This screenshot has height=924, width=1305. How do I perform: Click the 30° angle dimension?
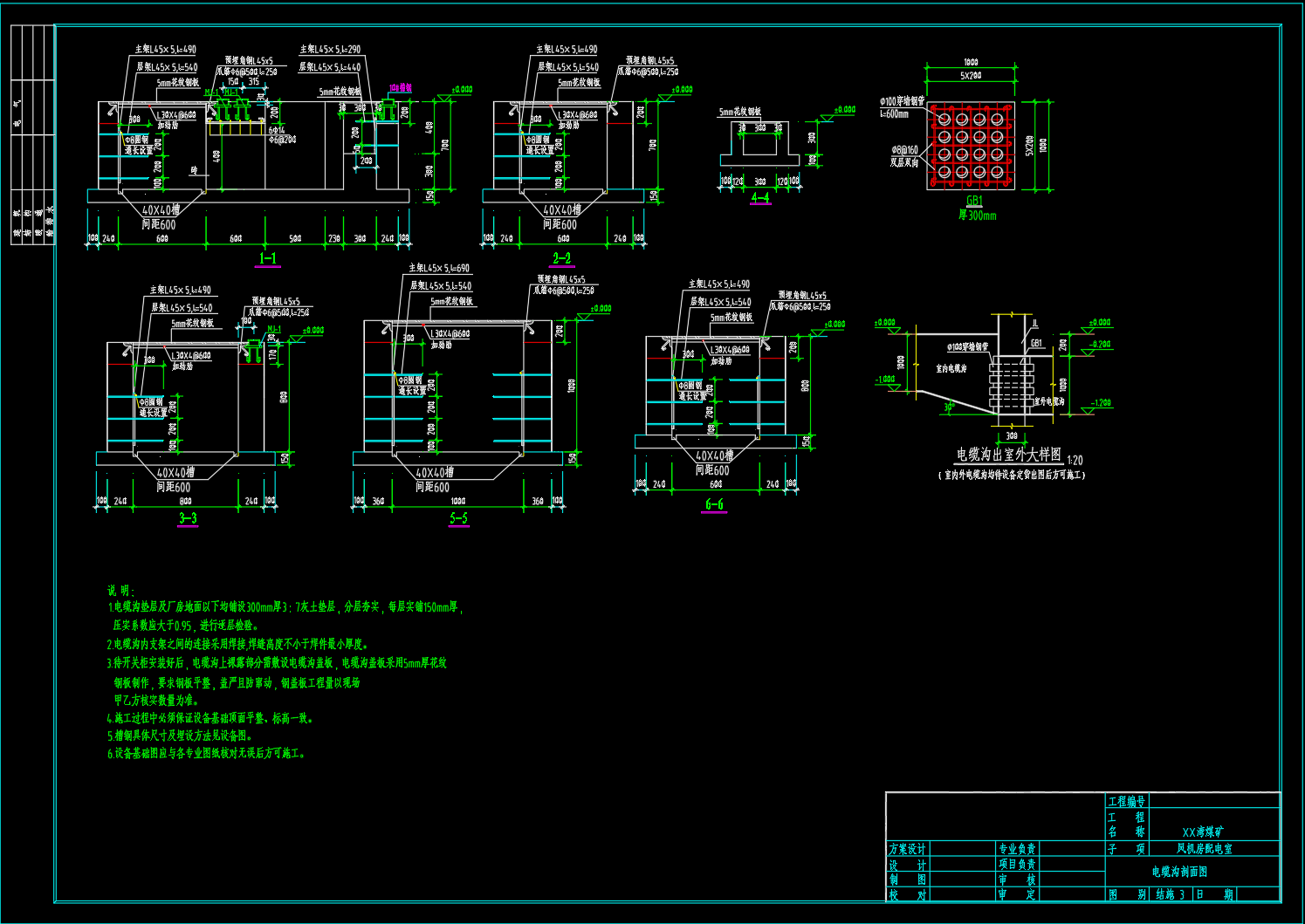[949, 407]
